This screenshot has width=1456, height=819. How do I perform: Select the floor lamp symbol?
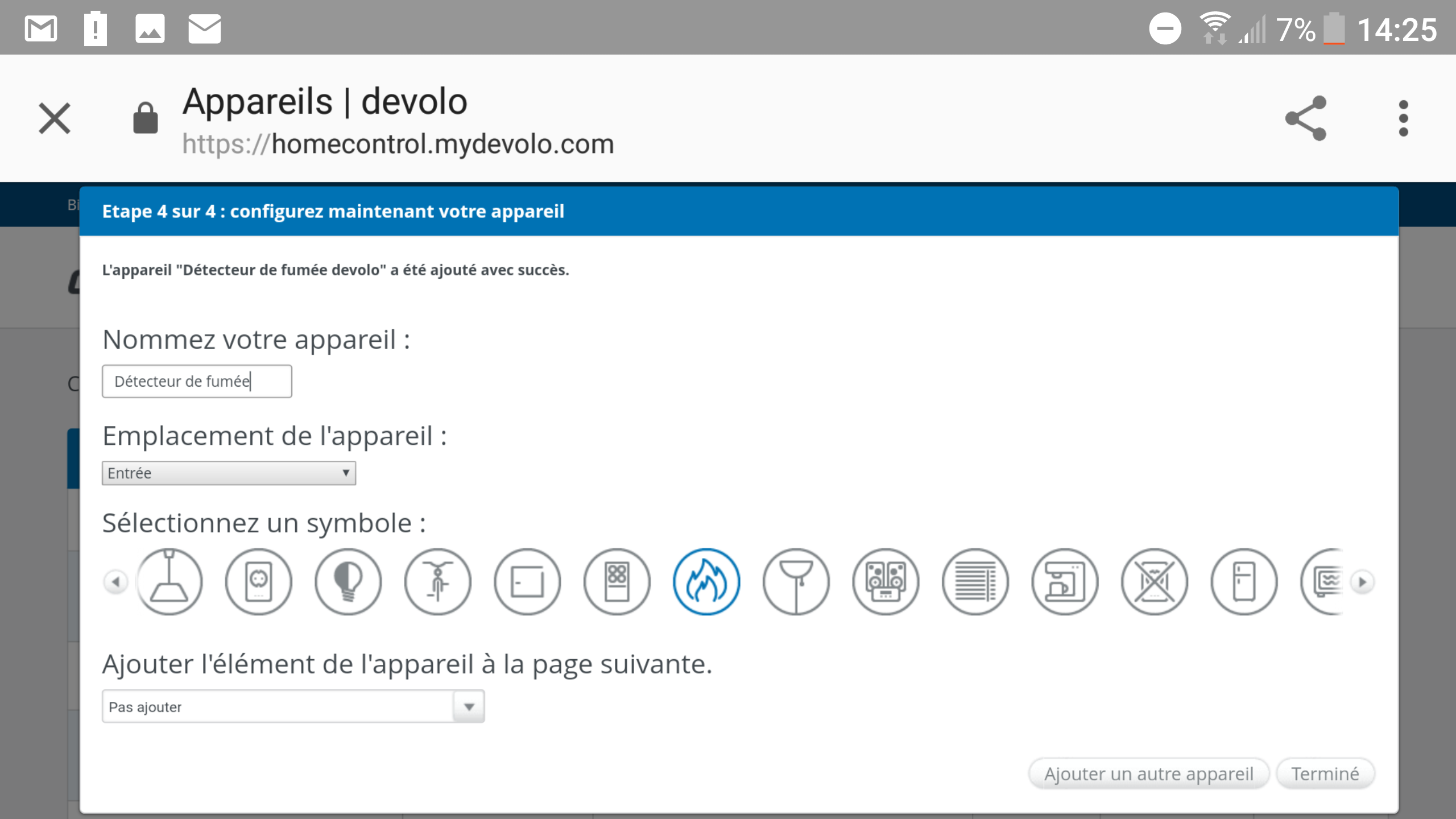pyautogui.click(x=796, y=581)
